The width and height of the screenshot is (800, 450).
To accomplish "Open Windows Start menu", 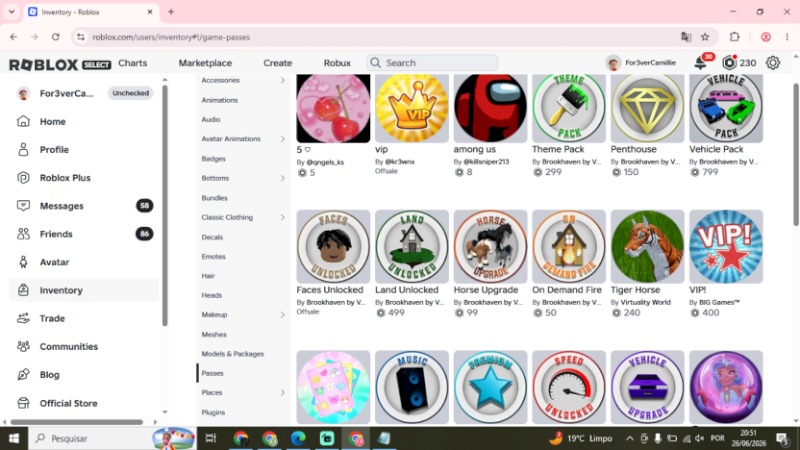I will tap(14, 438).
